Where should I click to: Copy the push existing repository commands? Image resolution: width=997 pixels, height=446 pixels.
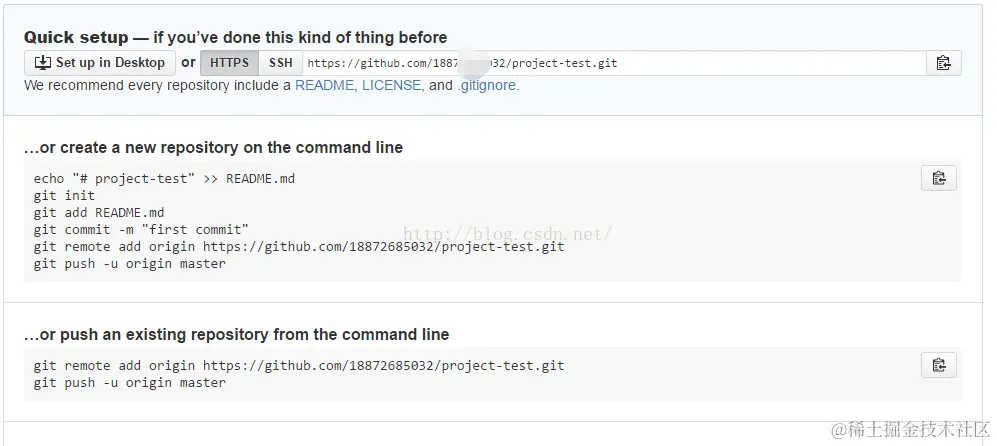click(x=938, y=365)
